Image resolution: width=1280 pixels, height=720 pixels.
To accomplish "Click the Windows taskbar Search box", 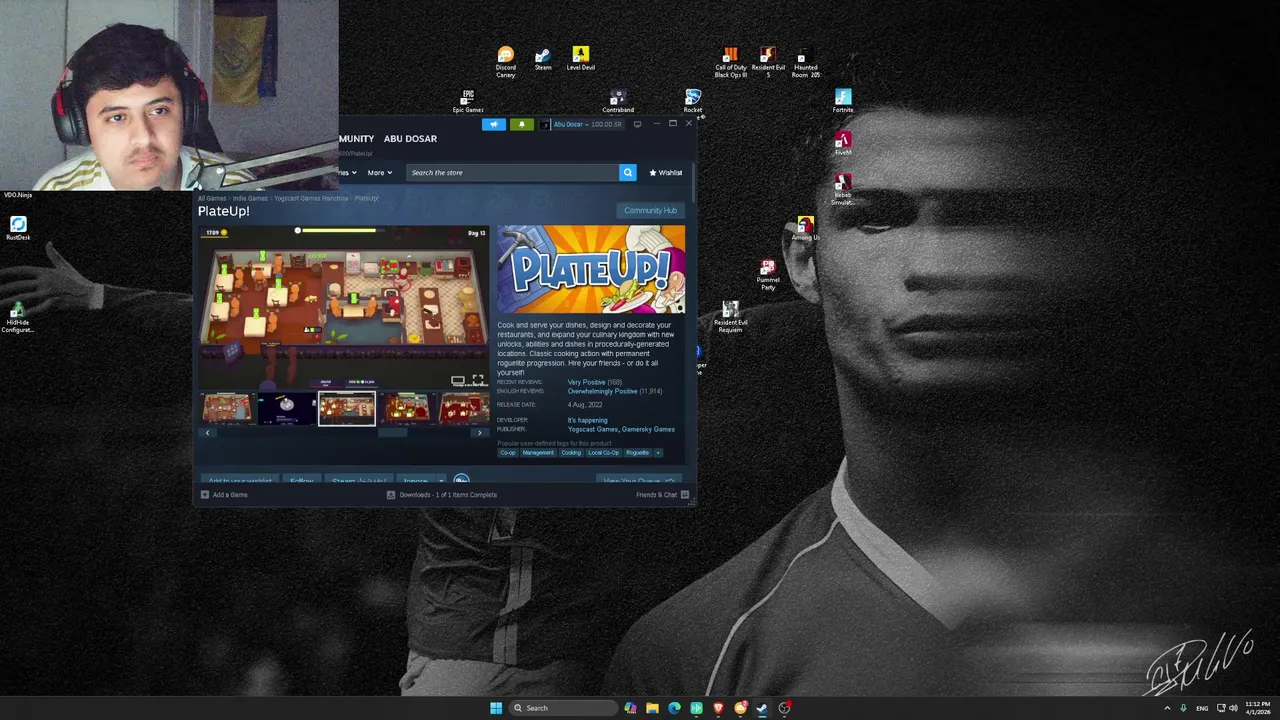I will 561,708.
